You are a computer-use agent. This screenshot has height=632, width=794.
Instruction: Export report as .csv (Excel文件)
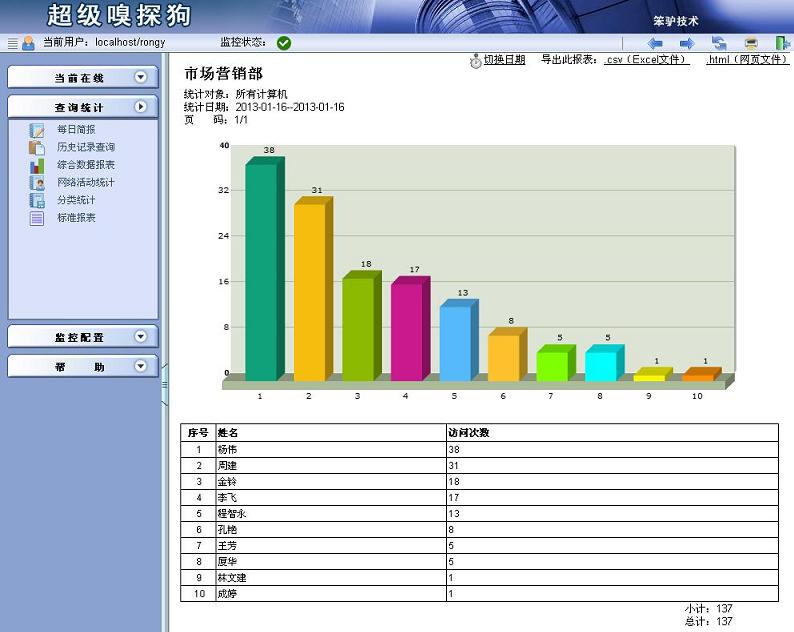click(x=646, y=60)
